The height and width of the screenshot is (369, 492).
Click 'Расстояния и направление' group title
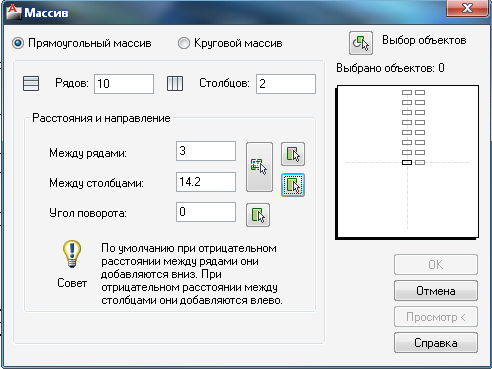point(101,118)
